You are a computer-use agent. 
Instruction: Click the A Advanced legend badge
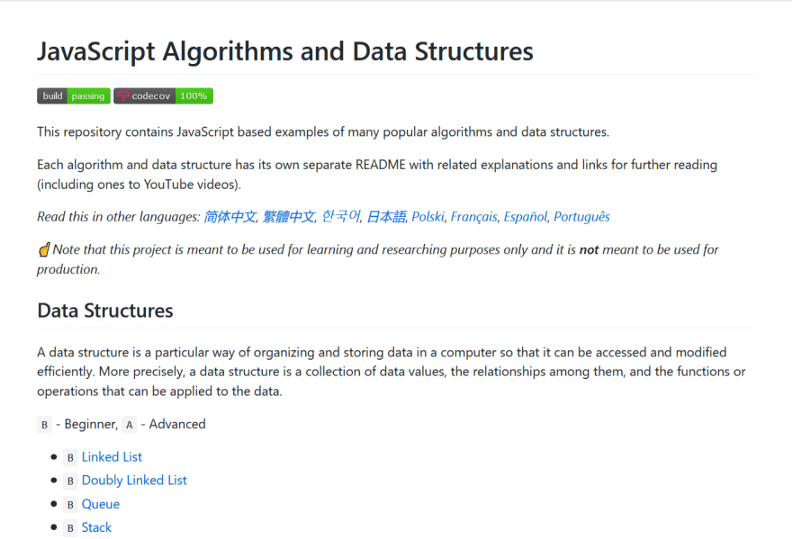pos(129,424)
